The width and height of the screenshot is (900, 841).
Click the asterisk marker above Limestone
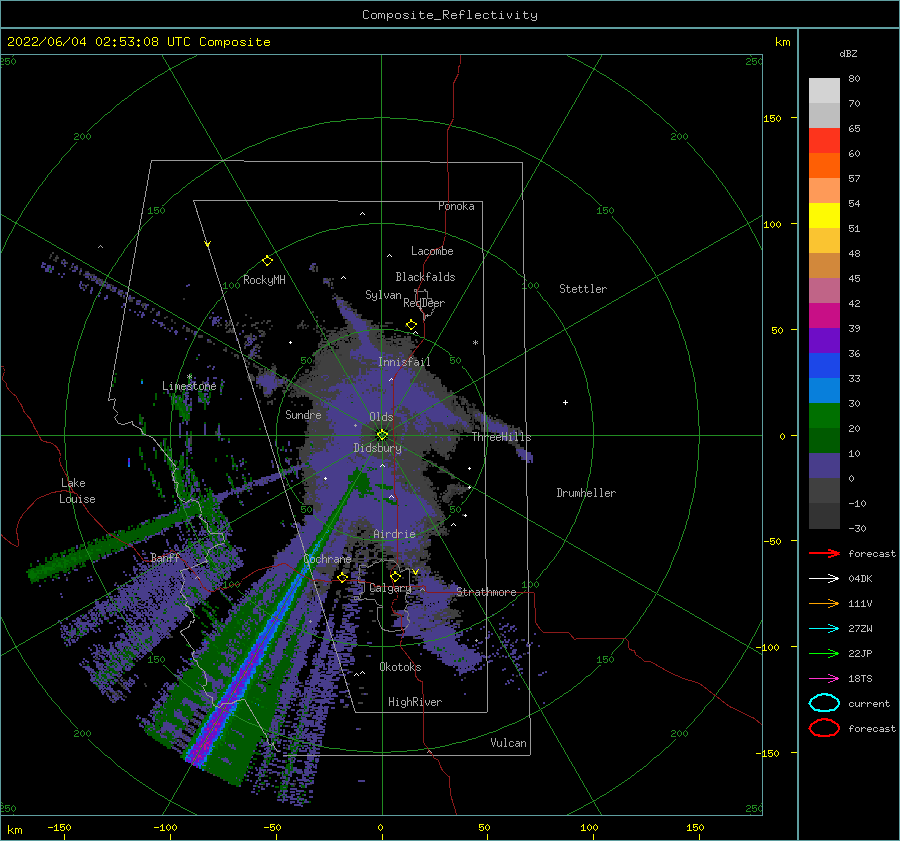[x=189, y=377]
